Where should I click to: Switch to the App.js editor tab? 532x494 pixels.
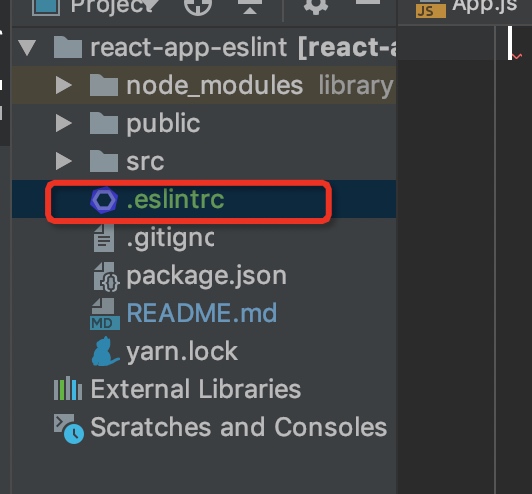tap(467, 7)
